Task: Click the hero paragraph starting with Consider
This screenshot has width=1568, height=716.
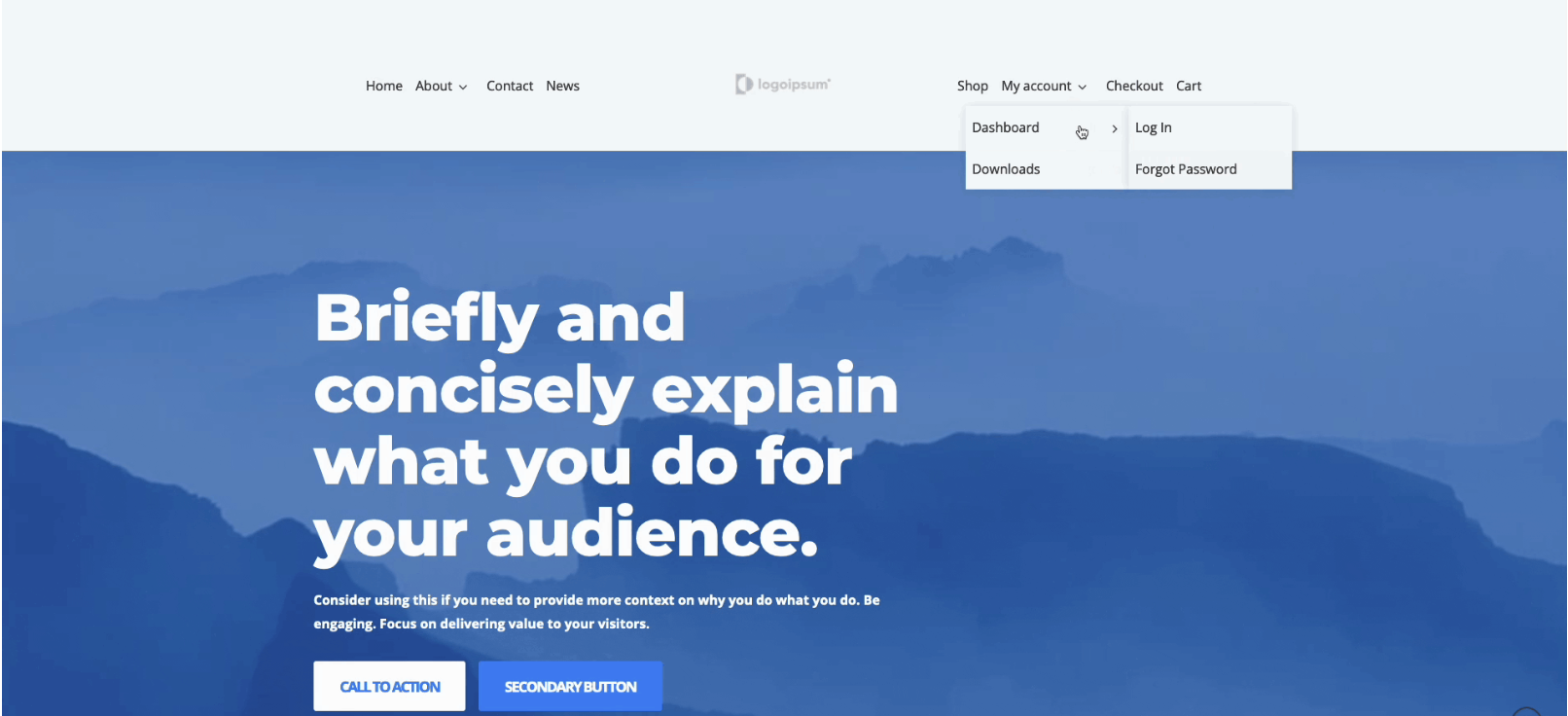Action: (595, 612)
